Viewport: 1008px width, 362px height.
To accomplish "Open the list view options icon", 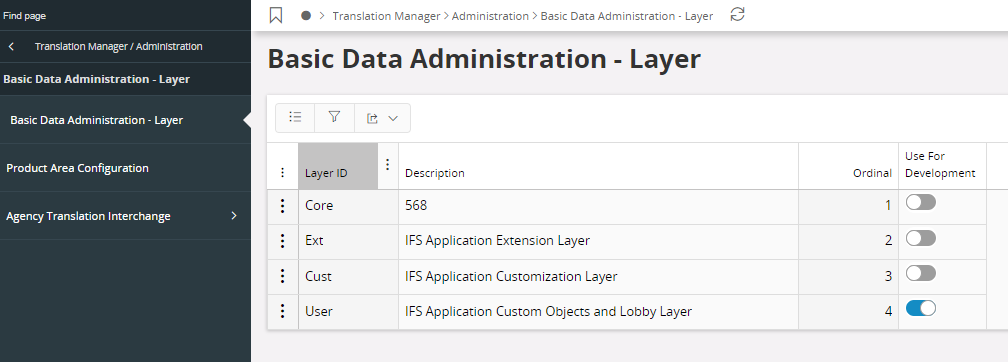I will (x=295, y=117).
